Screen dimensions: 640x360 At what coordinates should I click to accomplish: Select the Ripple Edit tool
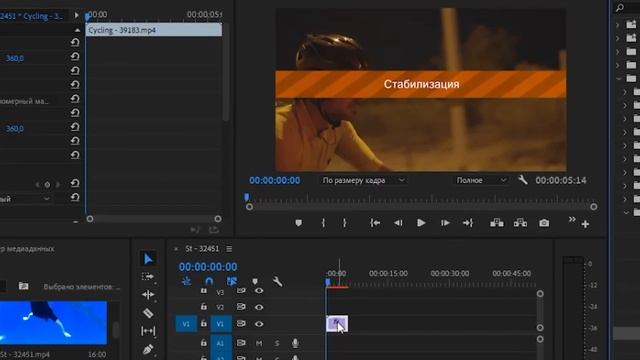click(x=148, y=295)
